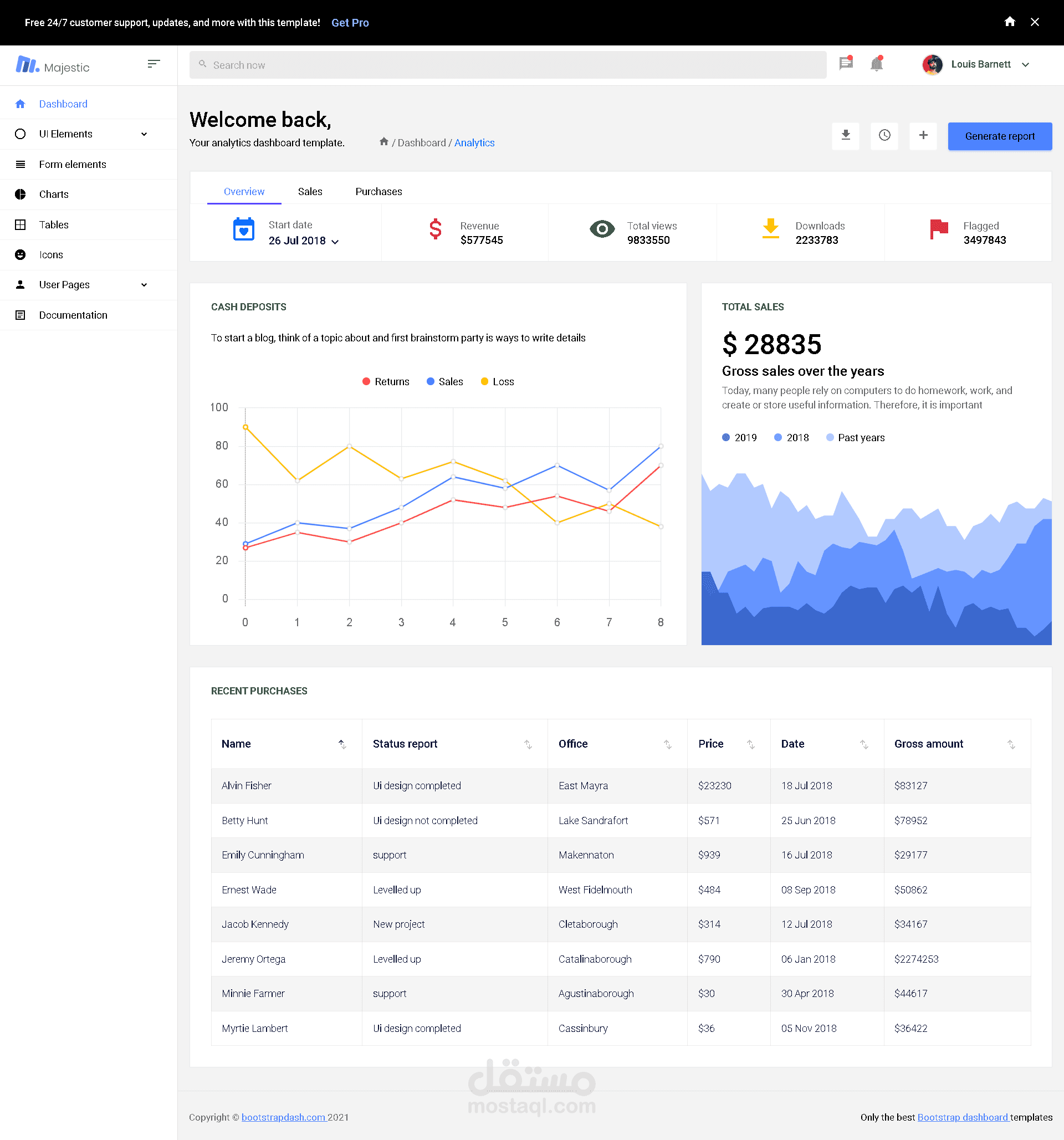Viewport: 1064px width, 1140px height.
Task: Click the plus add icon button
Action: pos(922,136)
